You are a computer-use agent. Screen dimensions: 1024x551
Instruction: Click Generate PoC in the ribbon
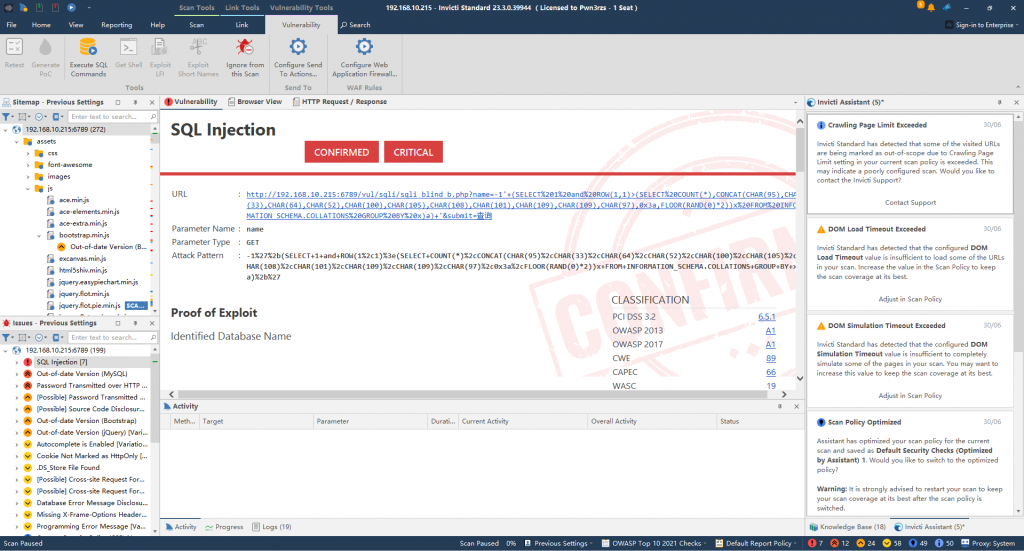tap(45, 57)
